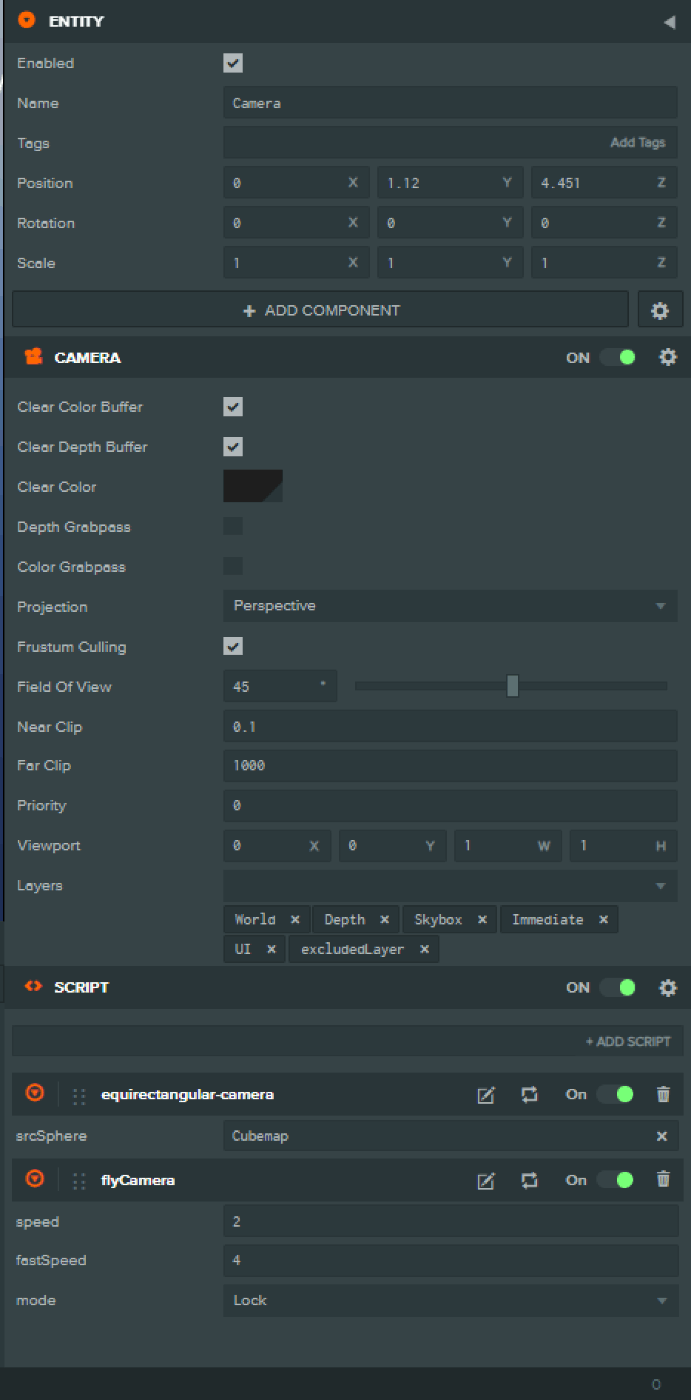Click the Field Of View value 45
This screenshot has width=691, height=1400.
coord(280,687)
